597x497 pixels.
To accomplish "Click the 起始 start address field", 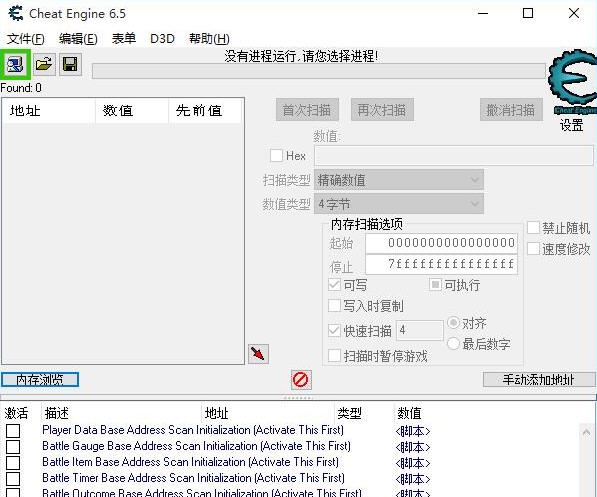I will [x=441, y=243].
